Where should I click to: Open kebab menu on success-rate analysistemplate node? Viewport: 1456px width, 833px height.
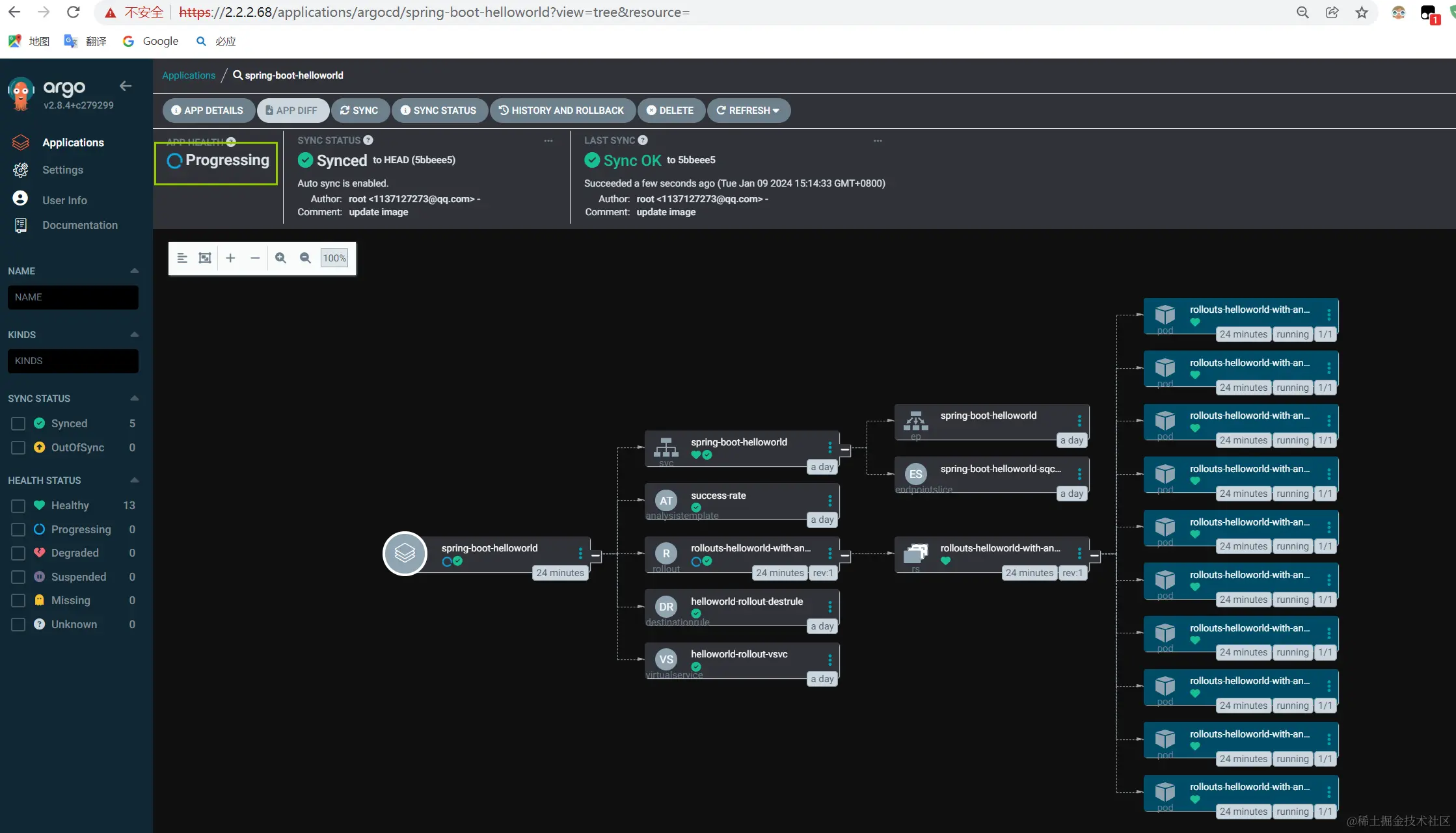pos(829,500)
